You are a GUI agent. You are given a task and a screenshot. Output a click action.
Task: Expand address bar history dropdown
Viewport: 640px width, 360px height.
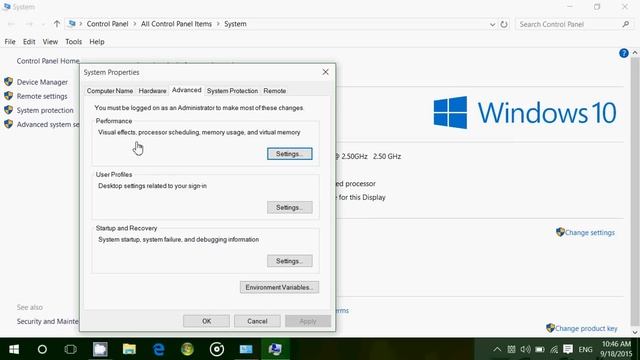click(492, 24)
